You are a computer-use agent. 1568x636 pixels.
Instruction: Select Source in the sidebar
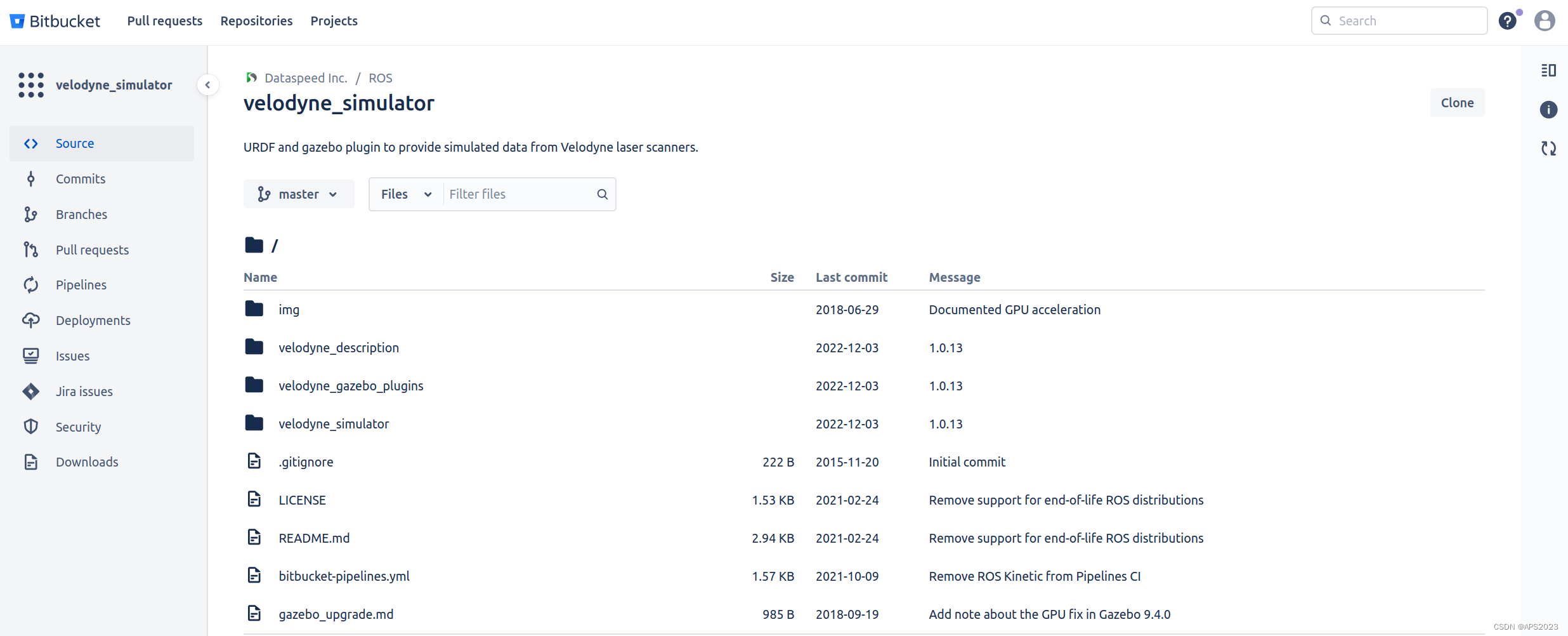pos(101,143)
